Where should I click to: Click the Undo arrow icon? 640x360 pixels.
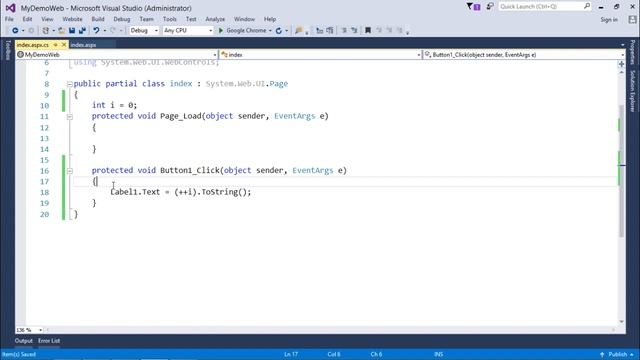click(x=96, y=31)
